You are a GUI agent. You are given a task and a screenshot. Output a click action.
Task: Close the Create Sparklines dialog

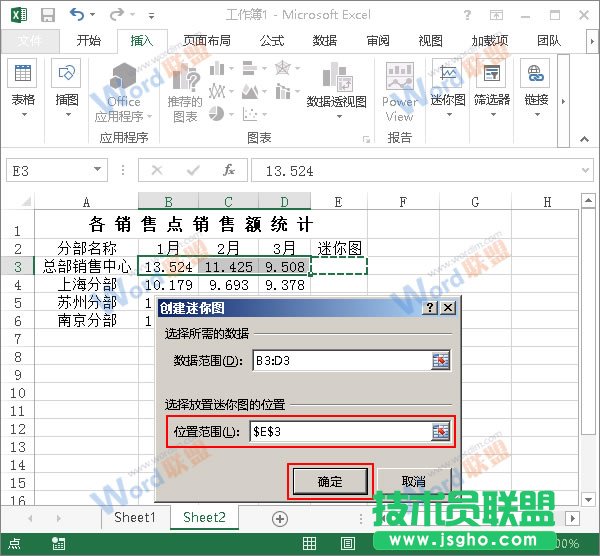click(448, 307)
